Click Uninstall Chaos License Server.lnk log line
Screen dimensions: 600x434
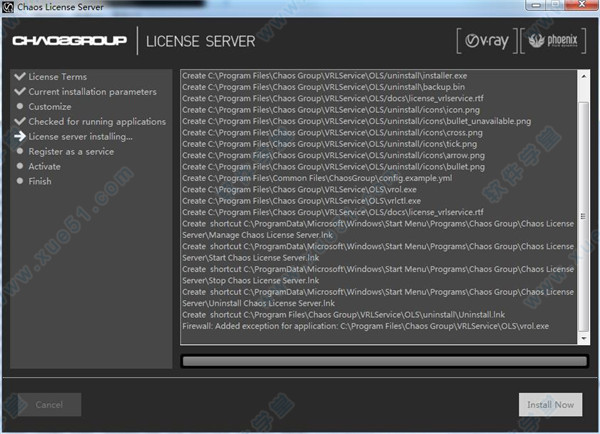coord(378,298)
